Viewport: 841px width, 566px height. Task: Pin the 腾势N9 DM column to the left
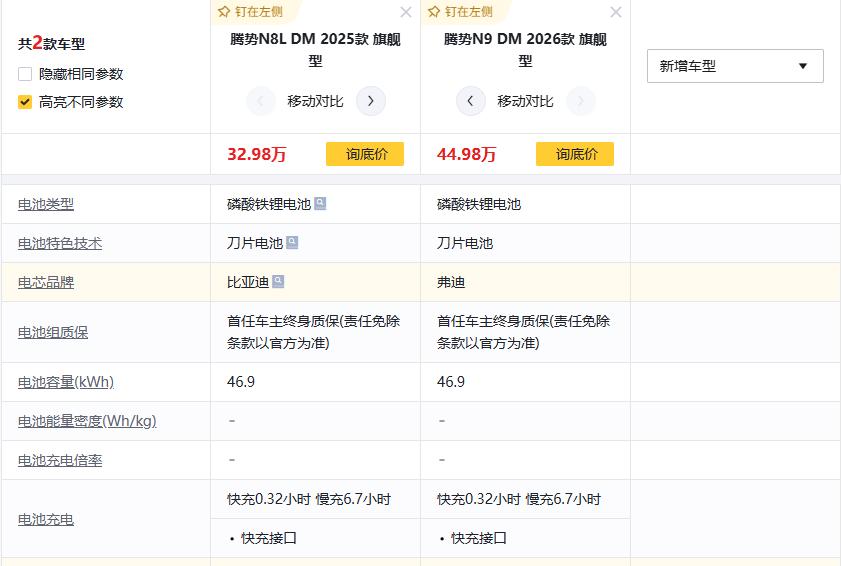(460, 12)
